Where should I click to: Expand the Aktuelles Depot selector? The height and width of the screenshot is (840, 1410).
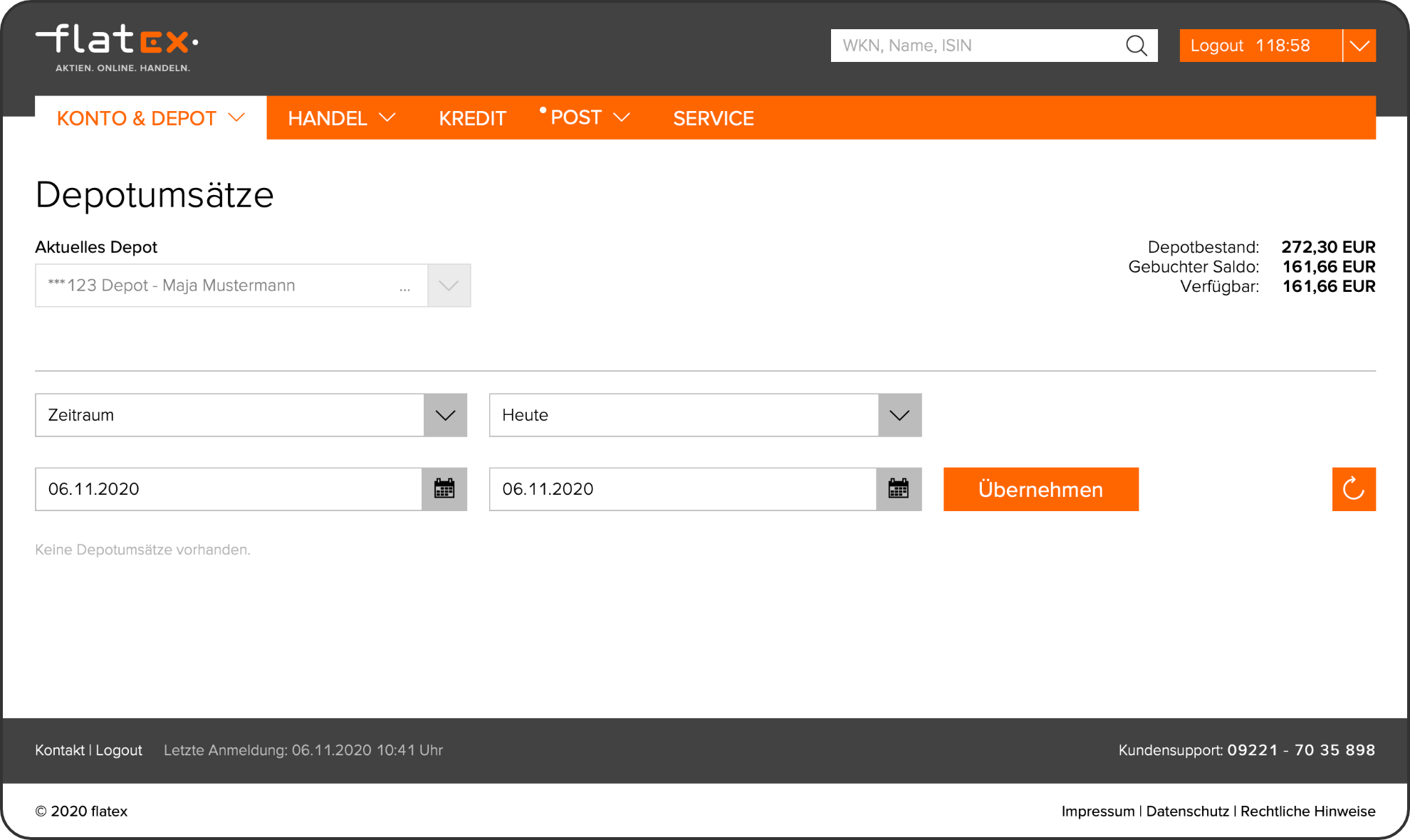point(449,285)
